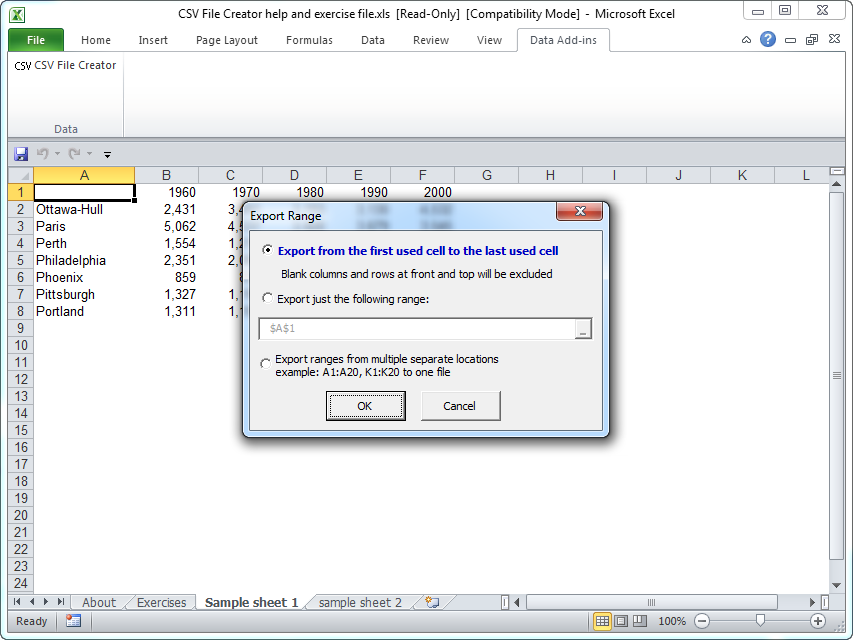Open the File tab
This screenshot has width=853, height=640.
coord(36,40)
